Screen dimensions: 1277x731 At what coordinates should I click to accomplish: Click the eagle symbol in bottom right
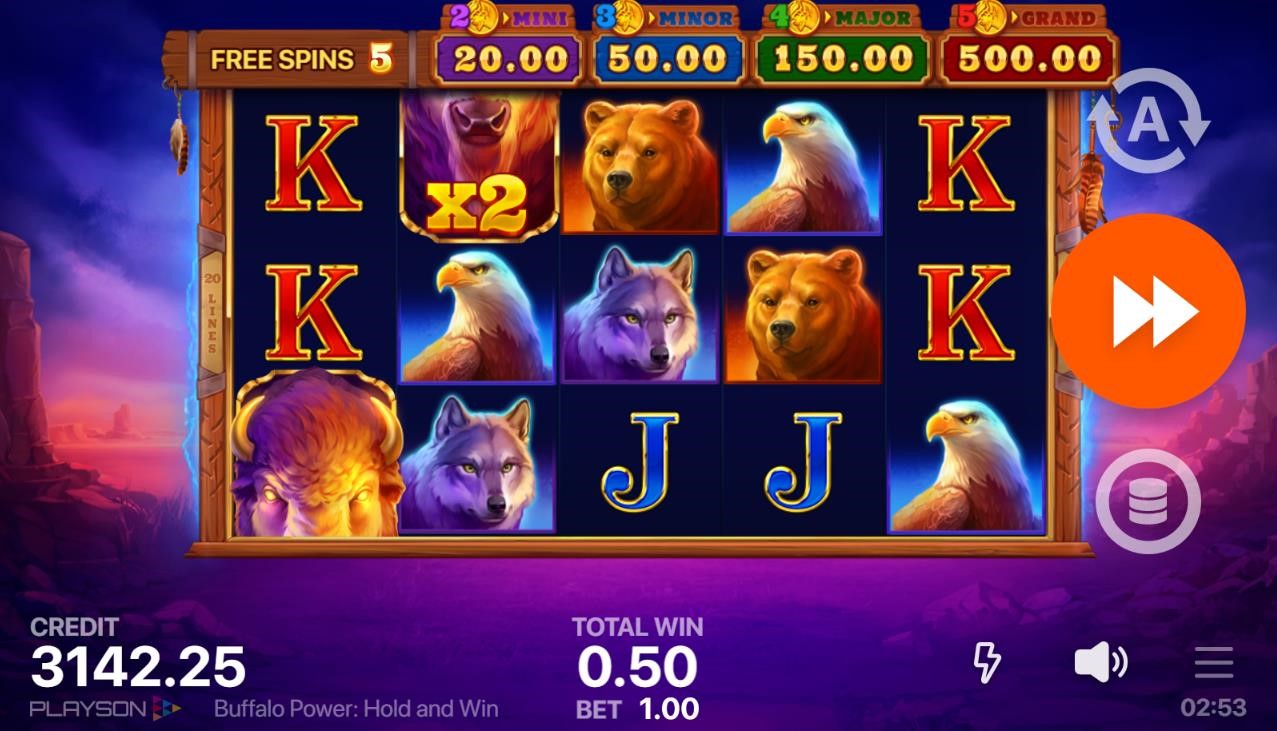point(966,464)
